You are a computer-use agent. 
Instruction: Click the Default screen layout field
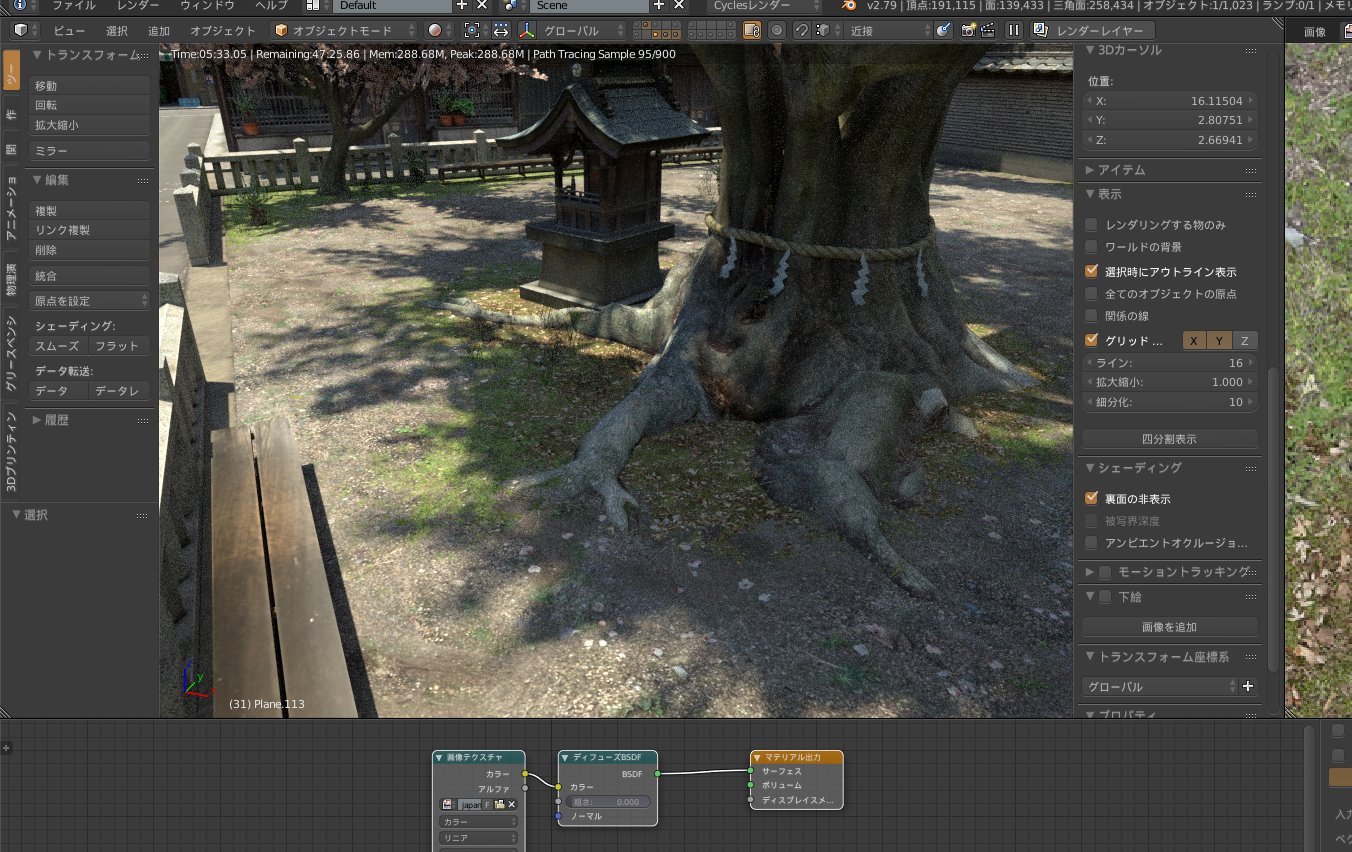[392, 5]
